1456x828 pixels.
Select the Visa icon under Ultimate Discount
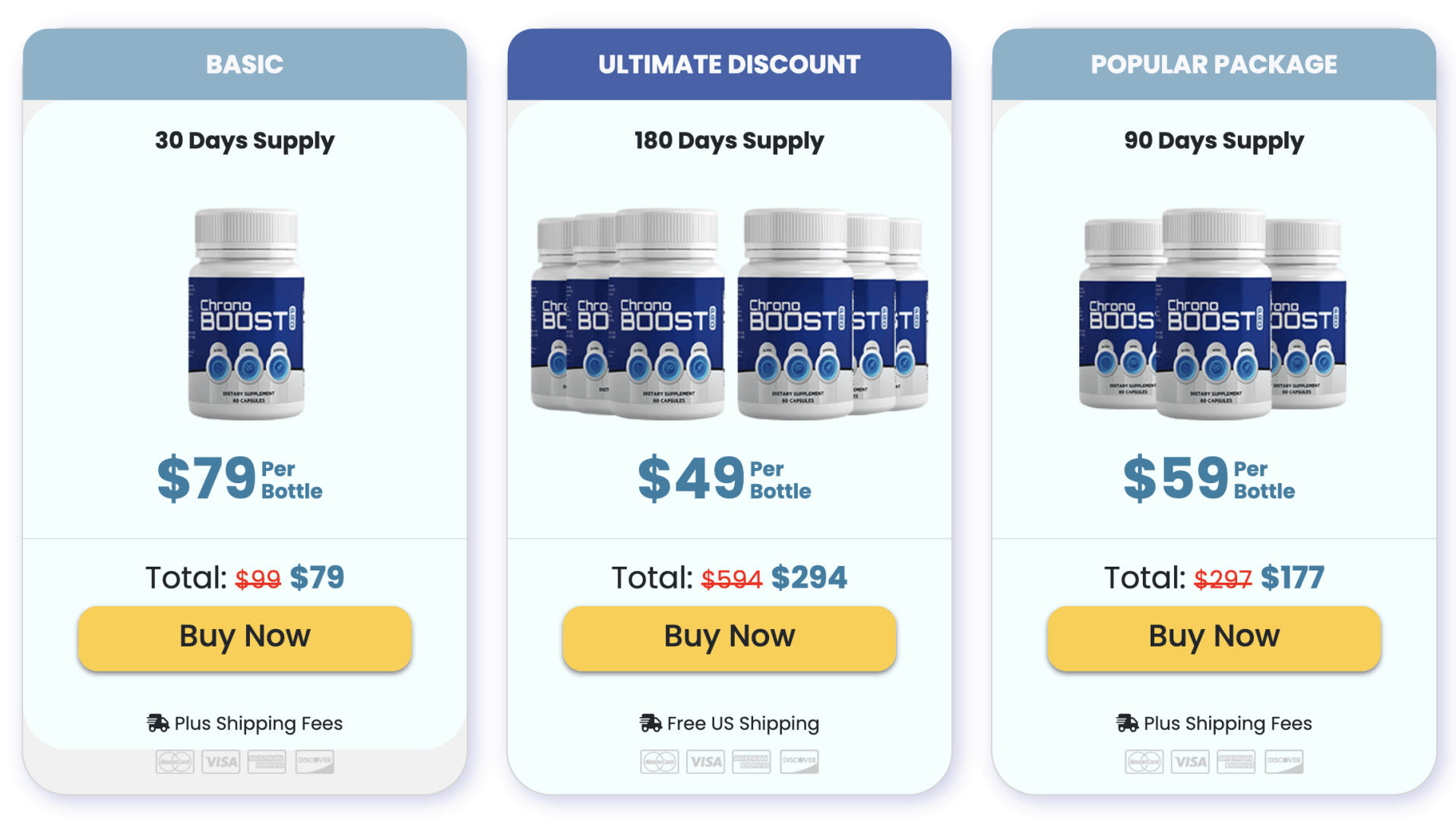[705, 761]
